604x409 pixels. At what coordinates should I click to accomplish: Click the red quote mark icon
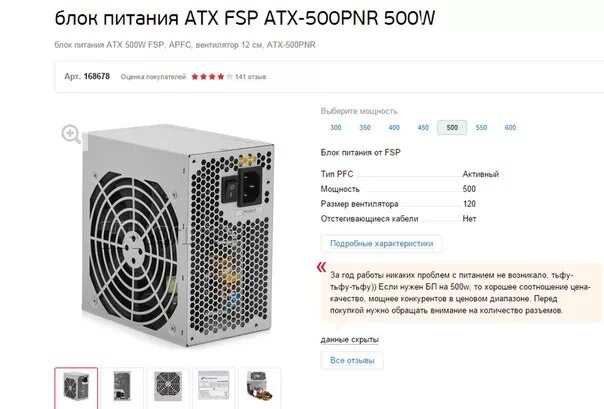pos(321,267)
